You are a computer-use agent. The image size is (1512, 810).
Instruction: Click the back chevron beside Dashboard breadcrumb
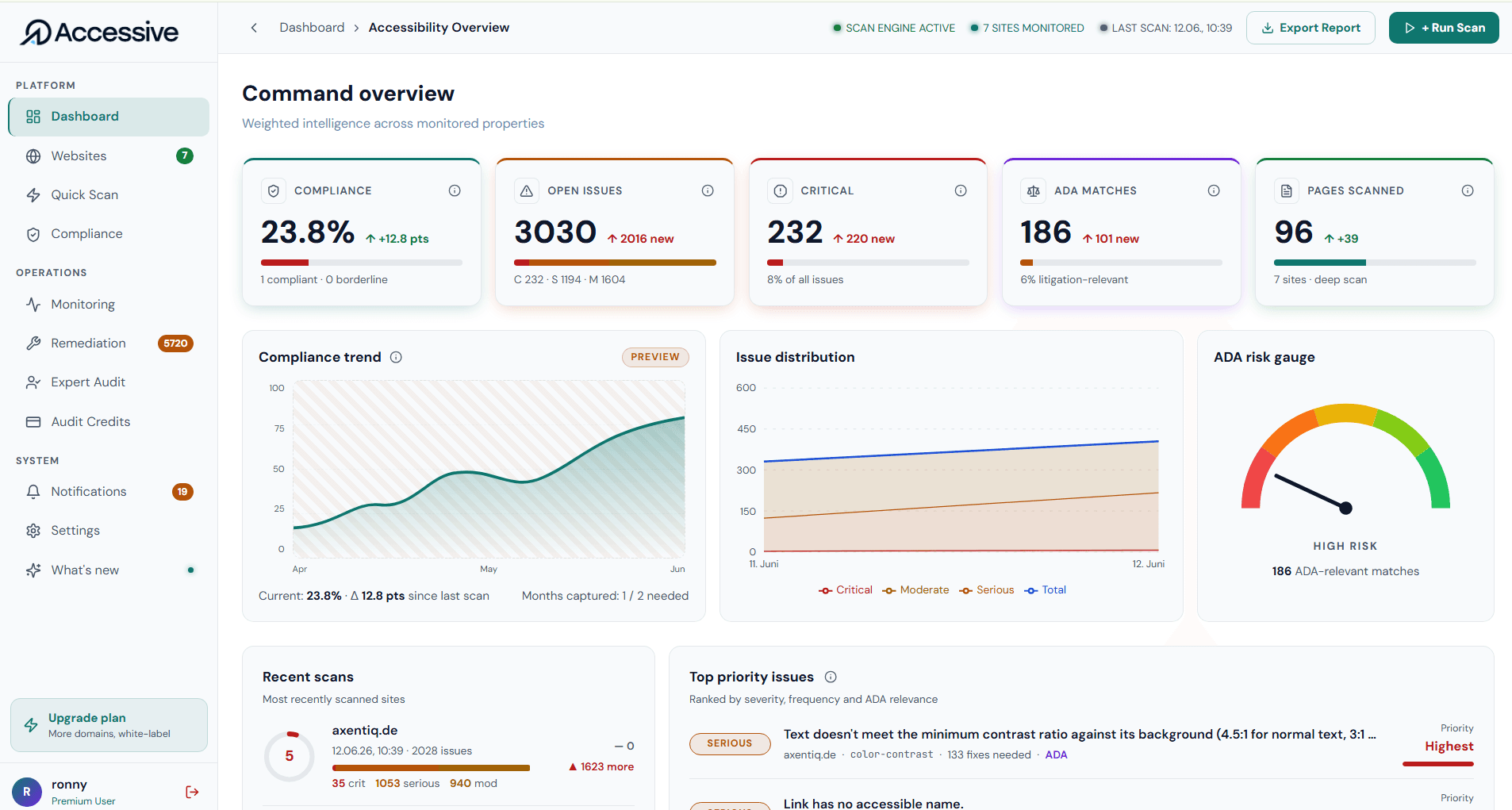pos(254,28)
